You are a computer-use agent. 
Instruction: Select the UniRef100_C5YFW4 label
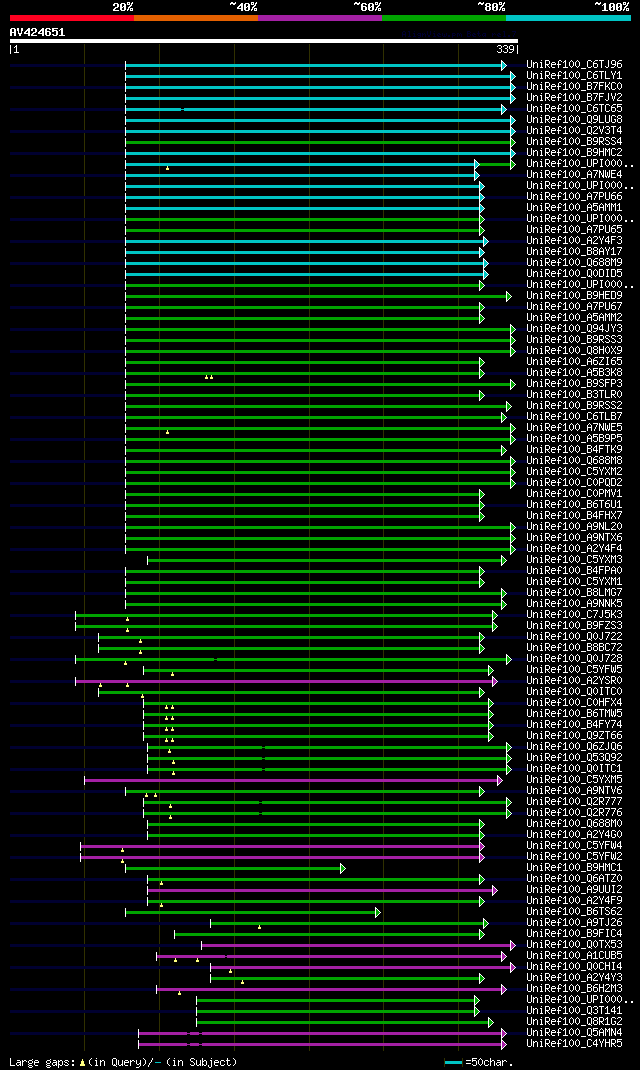[574, 846]
